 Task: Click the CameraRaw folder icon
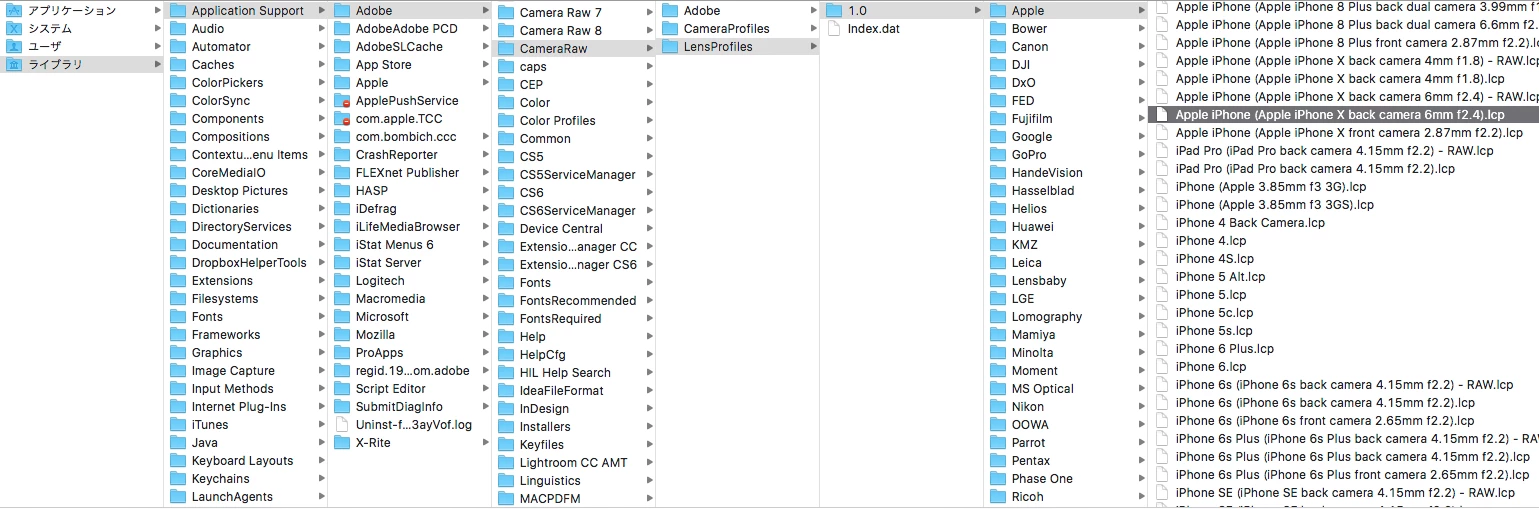point(506,48)
